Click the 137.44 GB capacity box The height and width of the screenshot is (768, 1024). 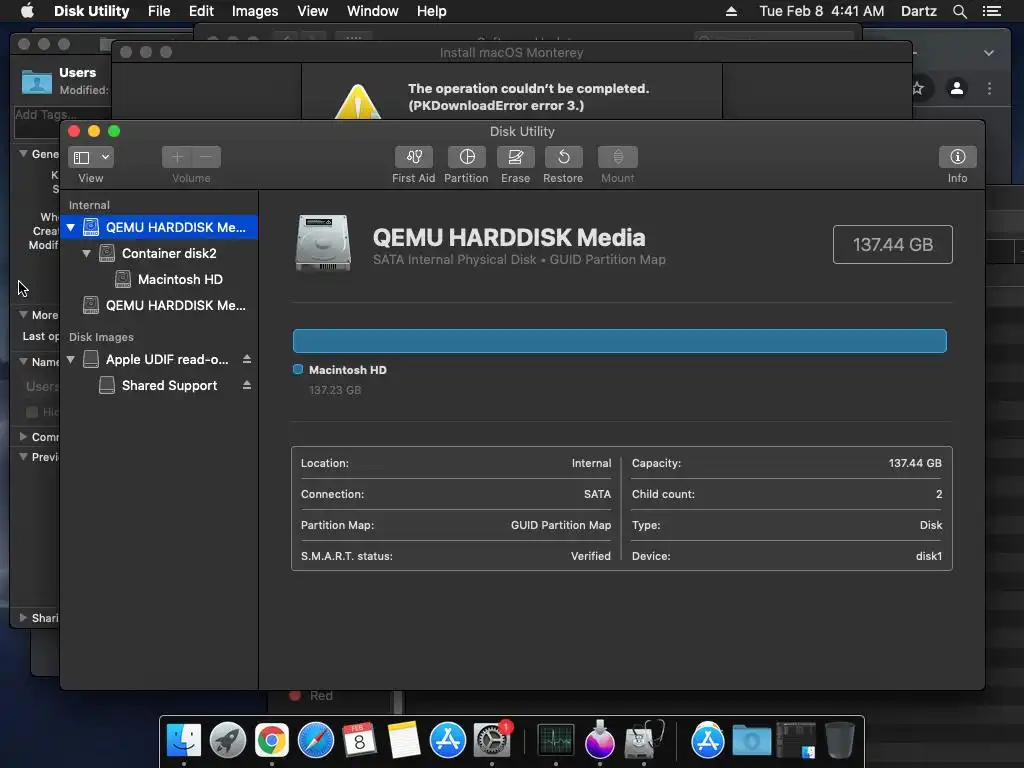coord(893,244)
